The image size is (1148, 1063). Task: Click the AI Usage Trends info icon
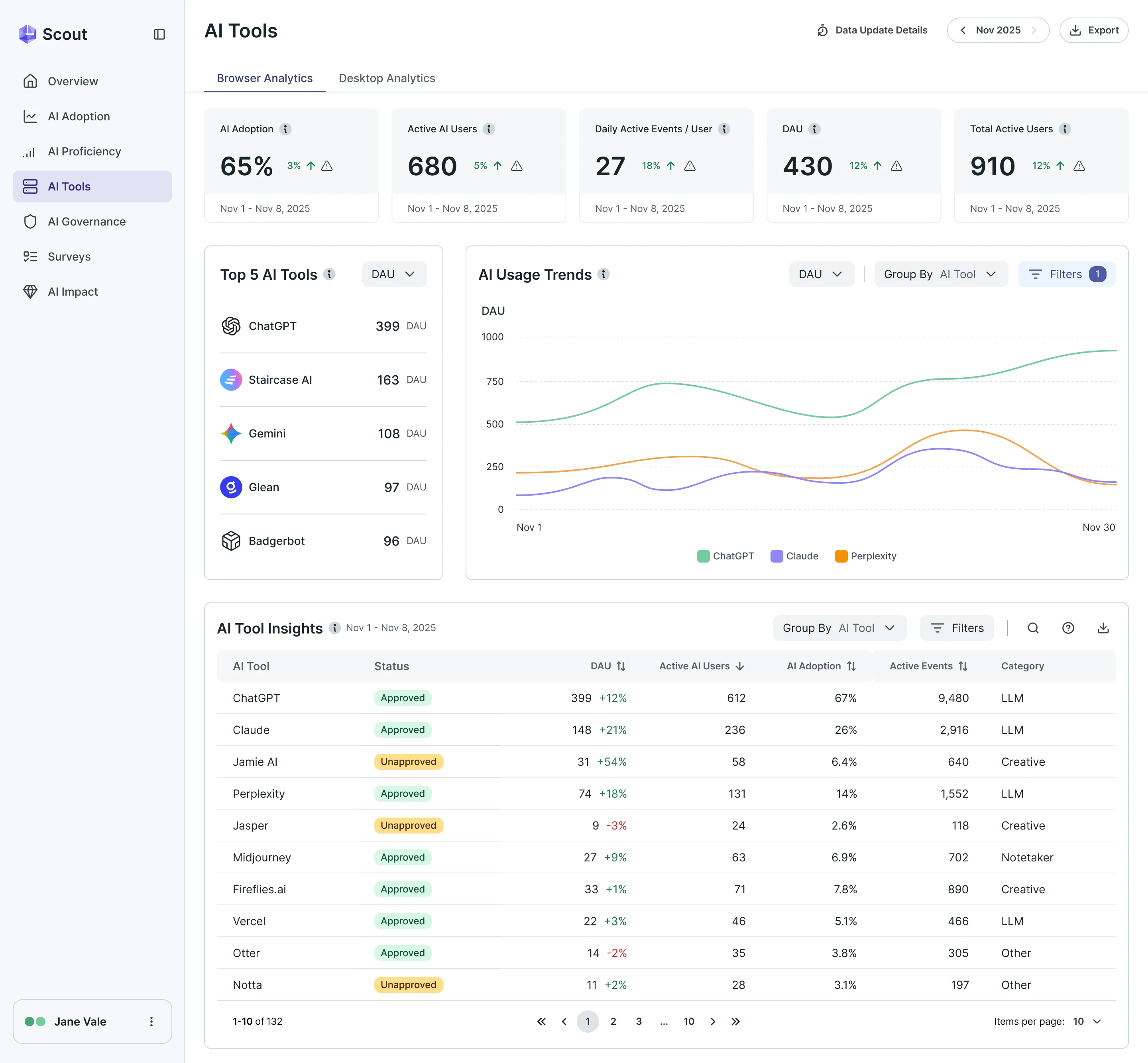[x=603, y=275]
